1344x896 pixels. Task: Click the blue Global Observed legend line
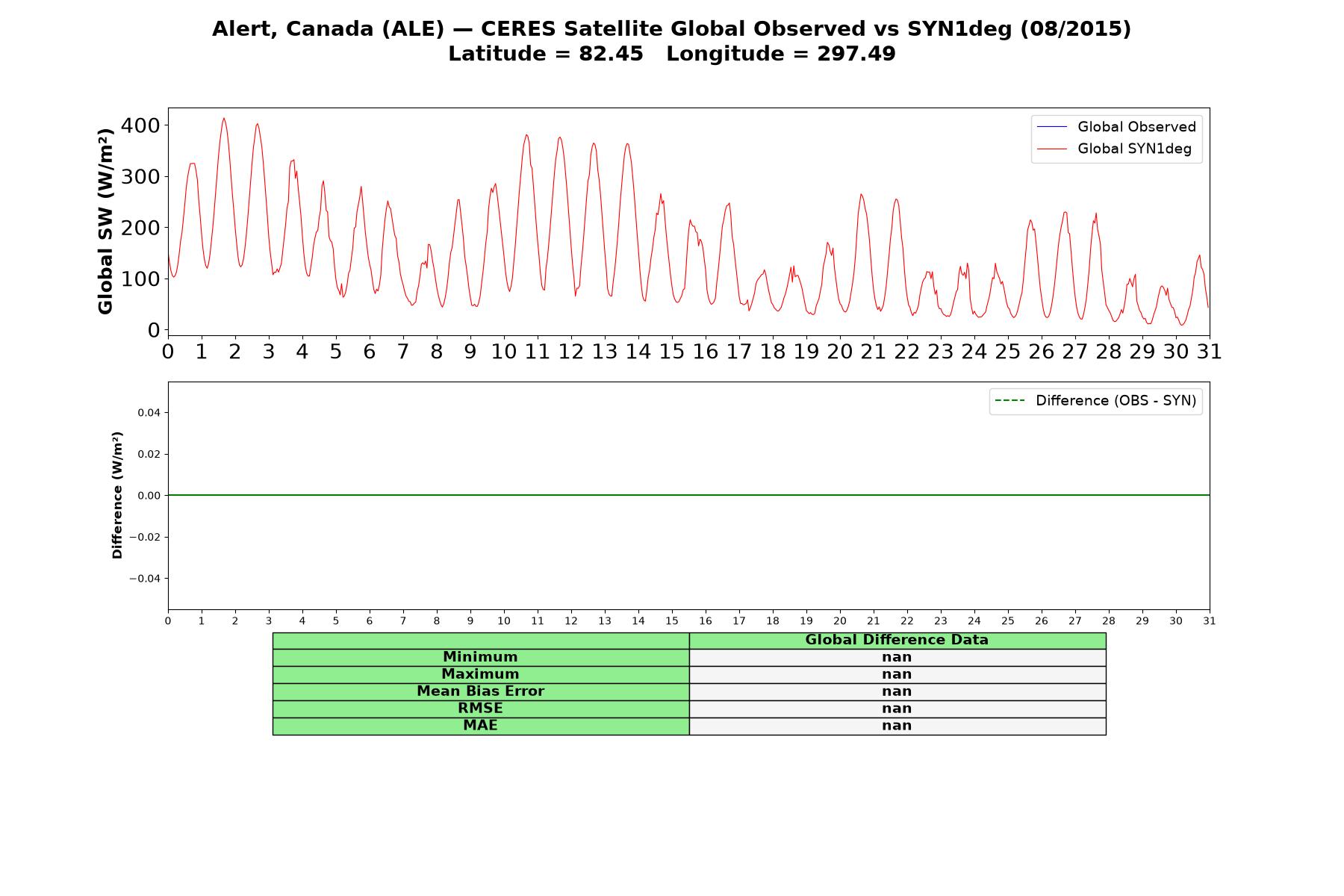click(x=1052, y=128)
